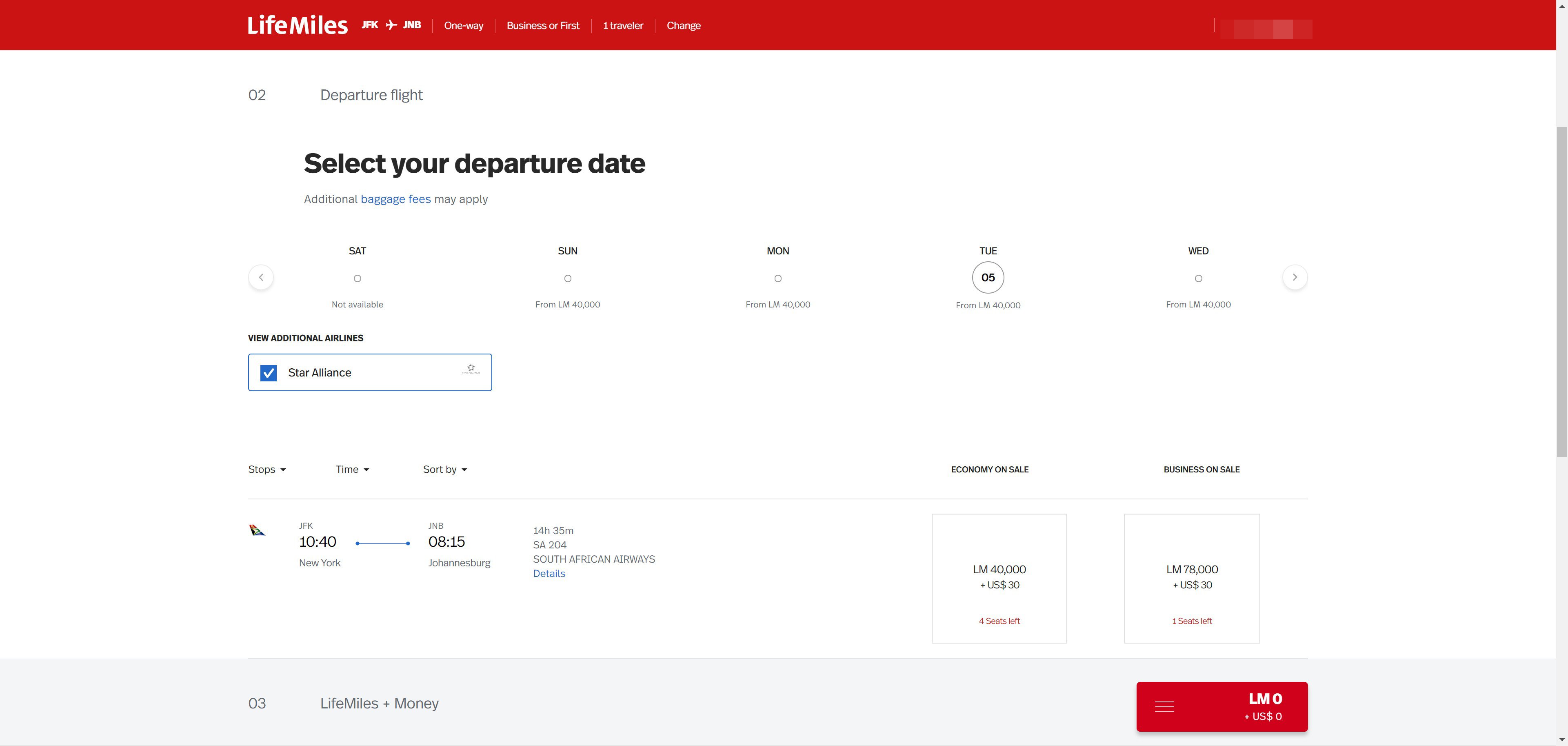Image resolution: width=1568 pixels, height=746 pixels.
Task: Open the hamburger menu on the price summary
Action: point(1164,707)
